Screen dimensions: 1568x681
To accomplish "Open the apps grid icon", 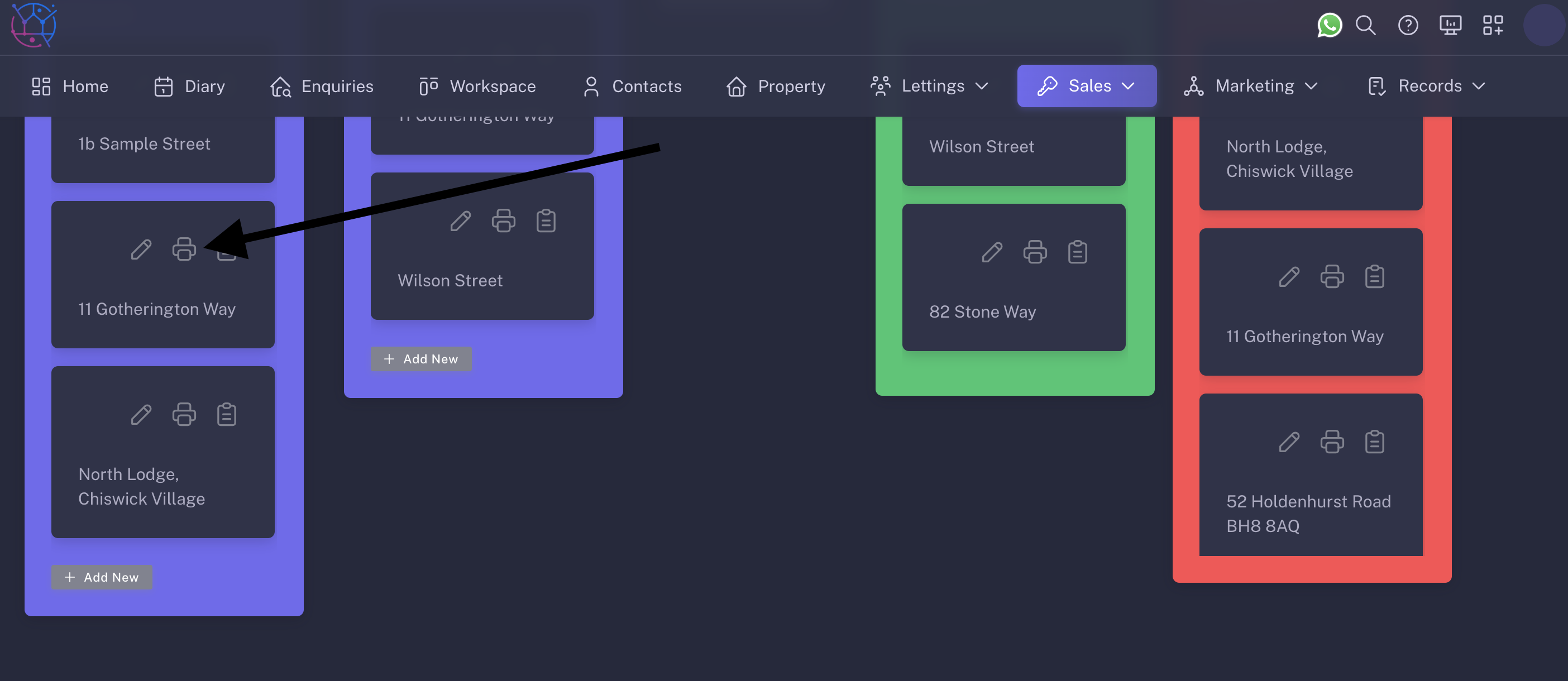I will [1493, 26].
